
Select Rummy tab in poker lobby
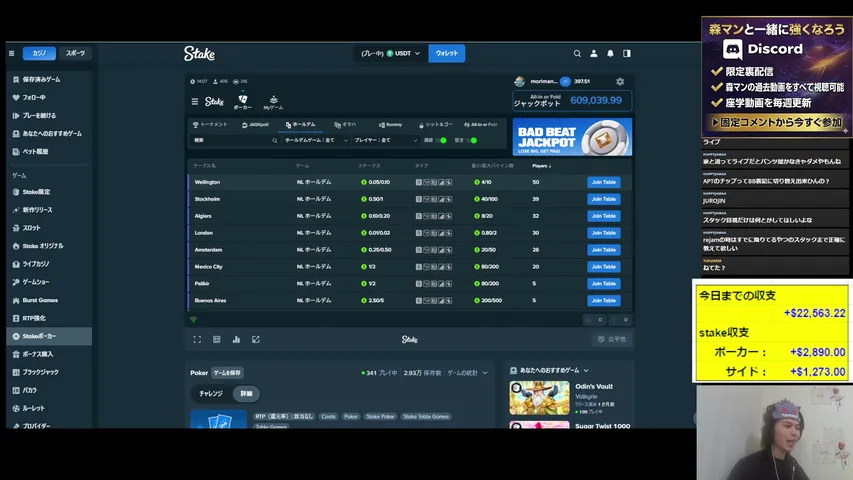391,125
